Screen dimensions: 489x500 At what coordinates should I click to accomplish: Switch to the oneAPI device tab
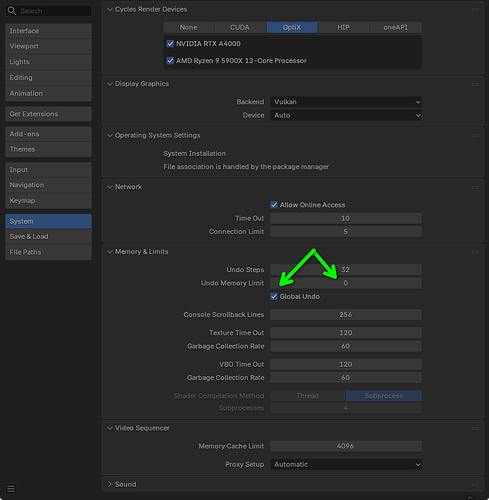[x=396, y=27]
